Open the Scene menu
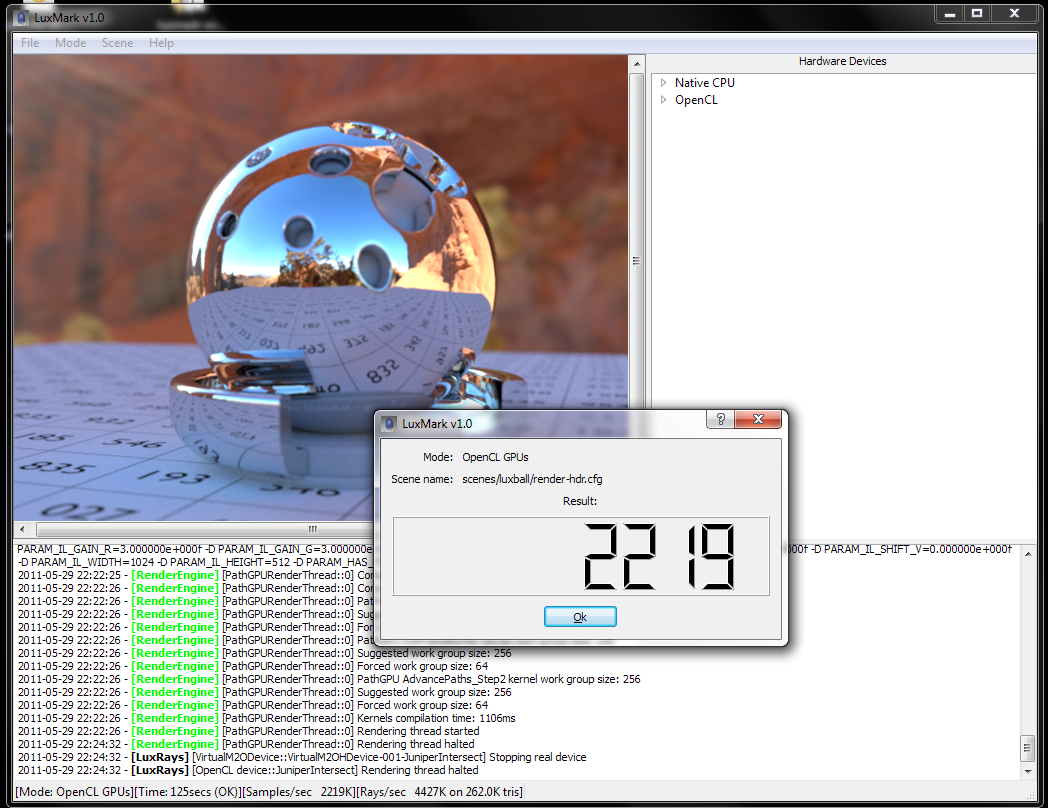 coord(117,43)
